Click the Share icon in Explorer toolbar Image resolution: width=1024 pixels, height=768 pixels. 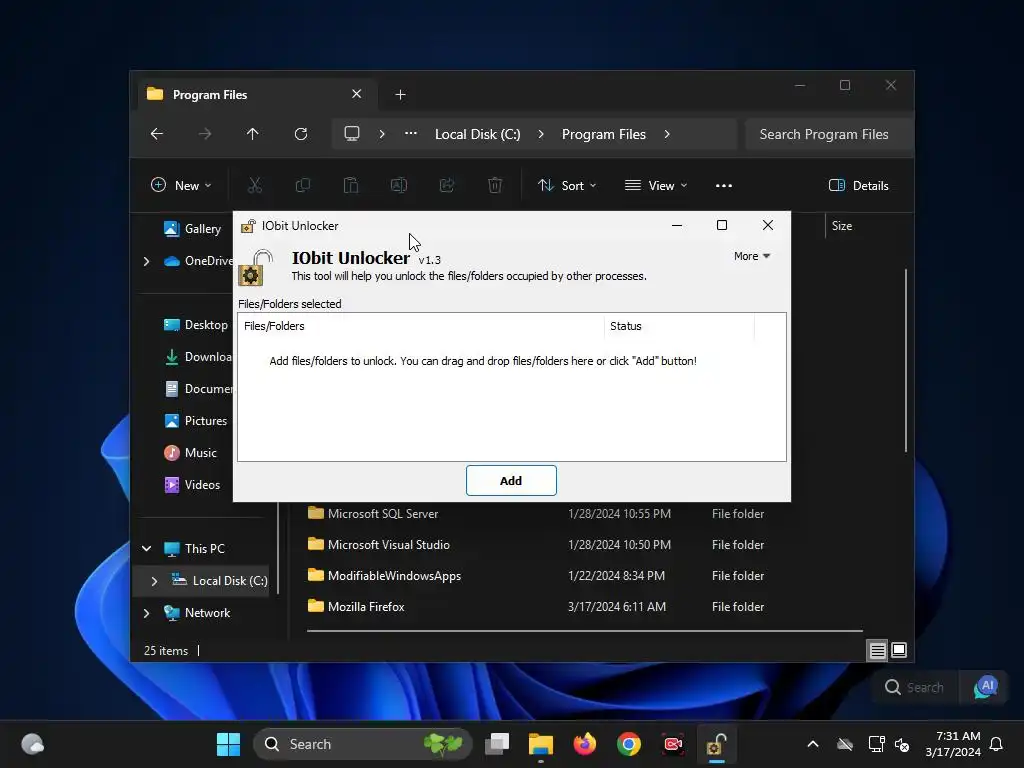click(447, 185)
